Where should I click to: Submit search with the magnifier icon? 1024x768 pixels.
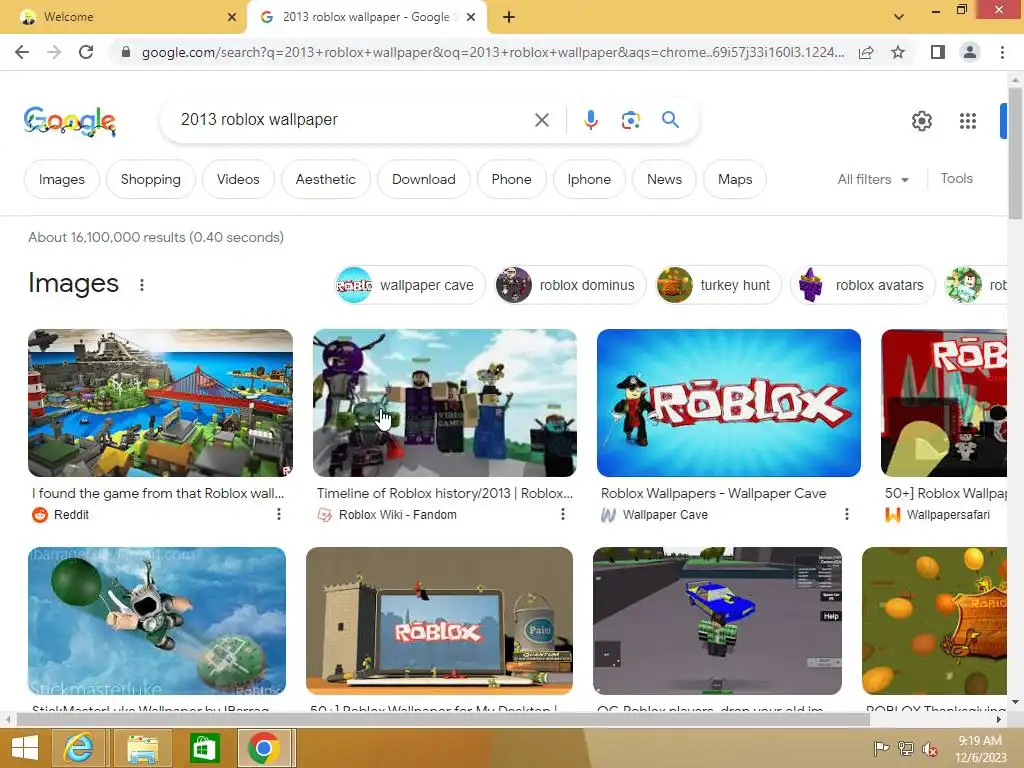tap(670, 120)
